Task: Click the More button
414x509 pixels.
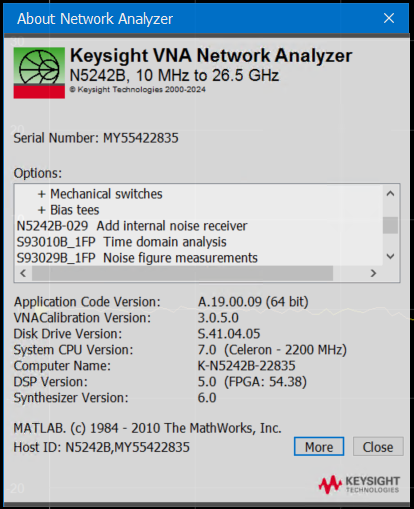Action: (319, 446)
